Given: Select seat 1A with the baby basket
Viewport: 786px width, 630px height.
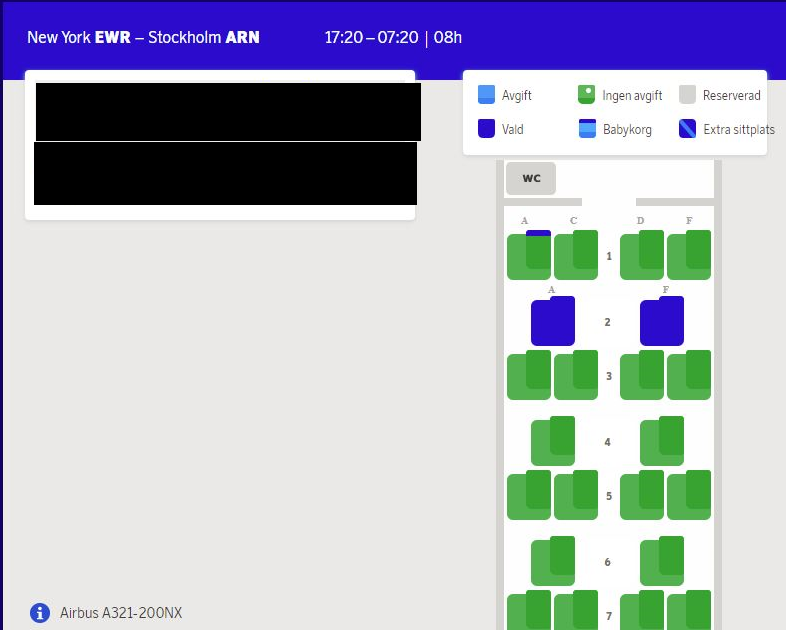Looking at the screenshot, I should [529, 256].
